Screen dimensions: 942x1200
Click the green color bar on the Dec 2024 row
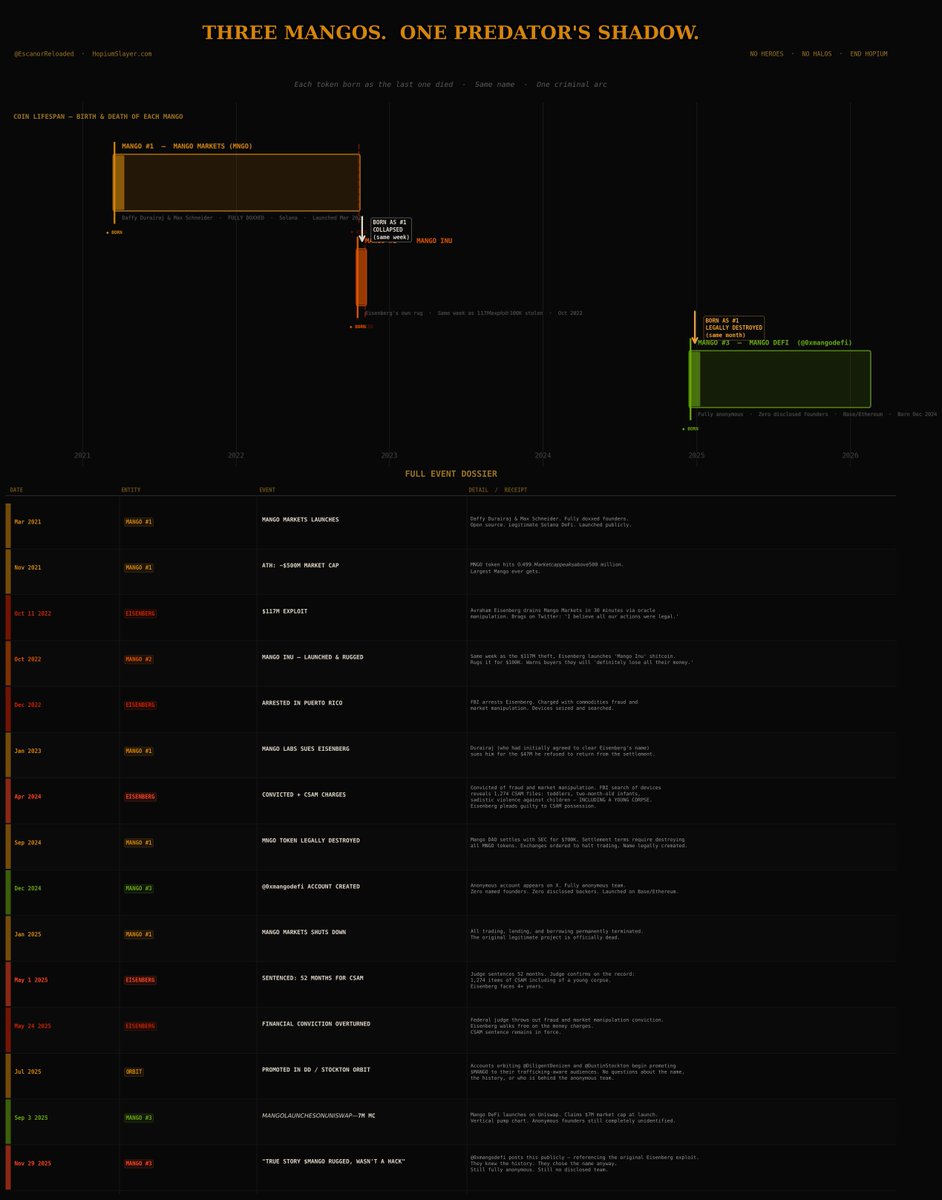click(8, 892)
